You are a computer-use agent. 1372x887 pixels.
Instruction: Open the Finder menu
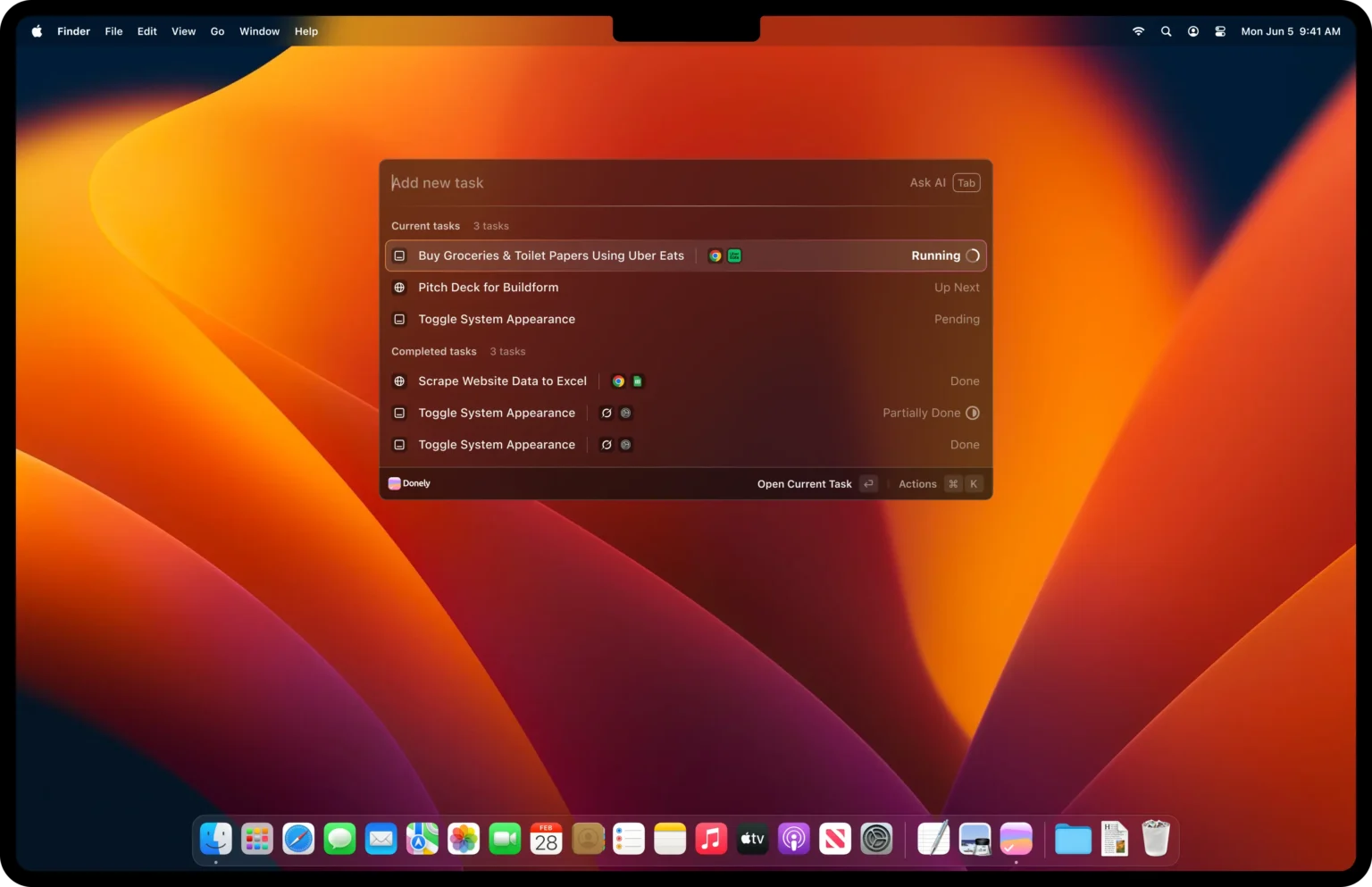click(73, 31)
